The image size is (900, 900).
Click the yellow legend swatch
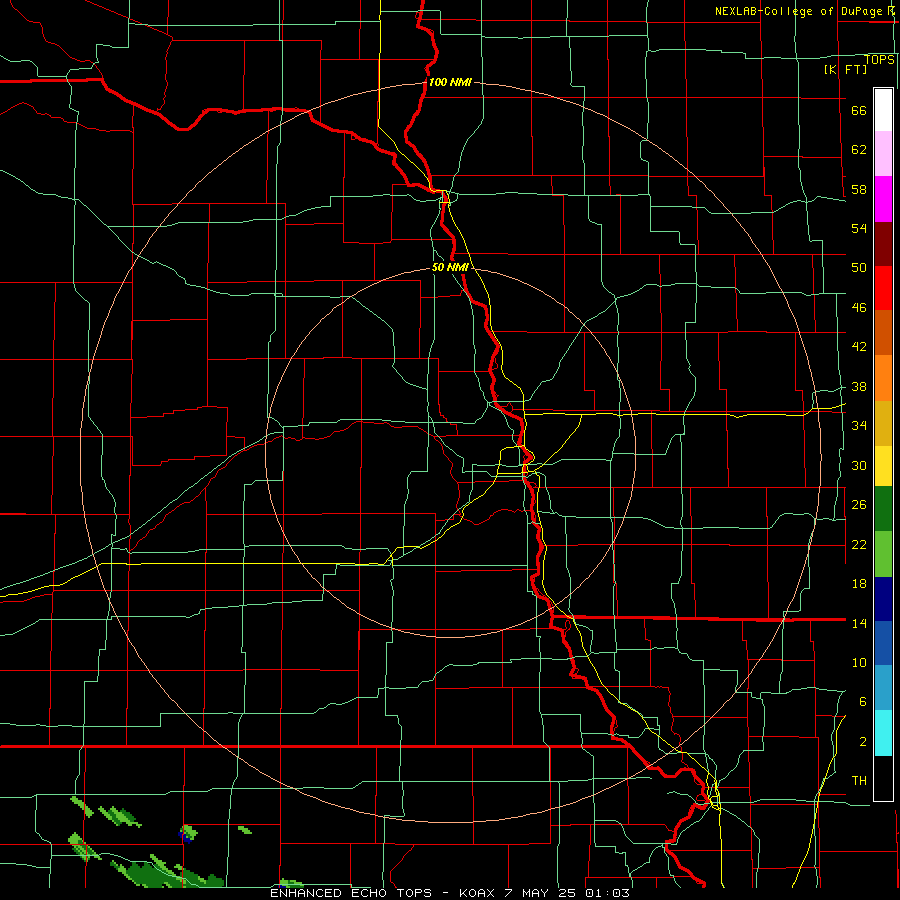883,466
